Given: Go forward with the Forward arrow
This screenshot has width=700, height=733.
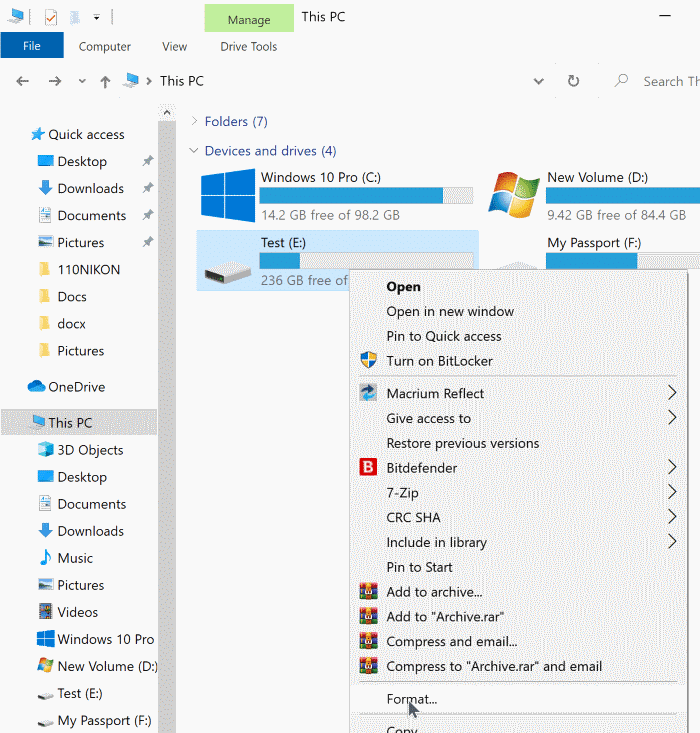Looking at the screenshot, I should click(x=55, y=81).
